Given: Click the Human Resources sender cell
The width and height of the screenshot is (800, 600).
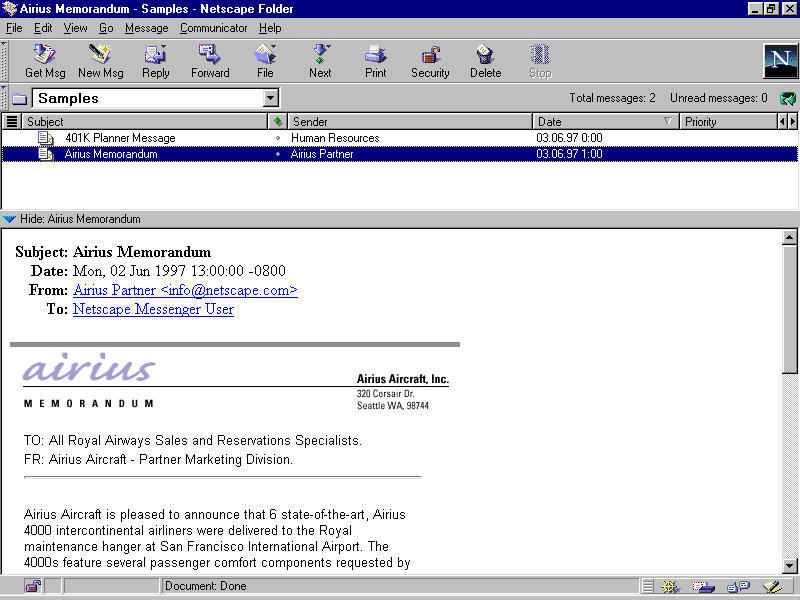Looking at the screenshot, I should tap(335, 138).
